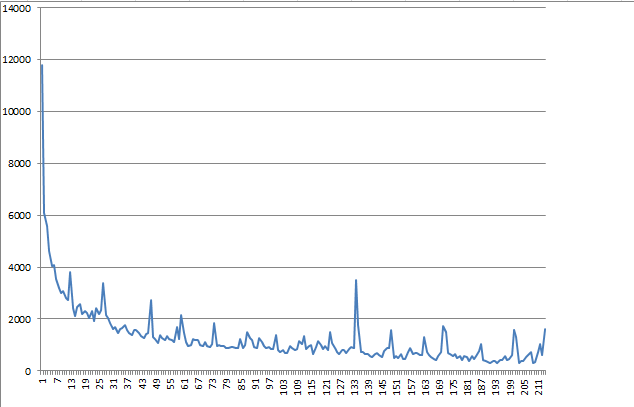Select the 0 y-axis label
This screenshot has height=407, width=634.
28,371
